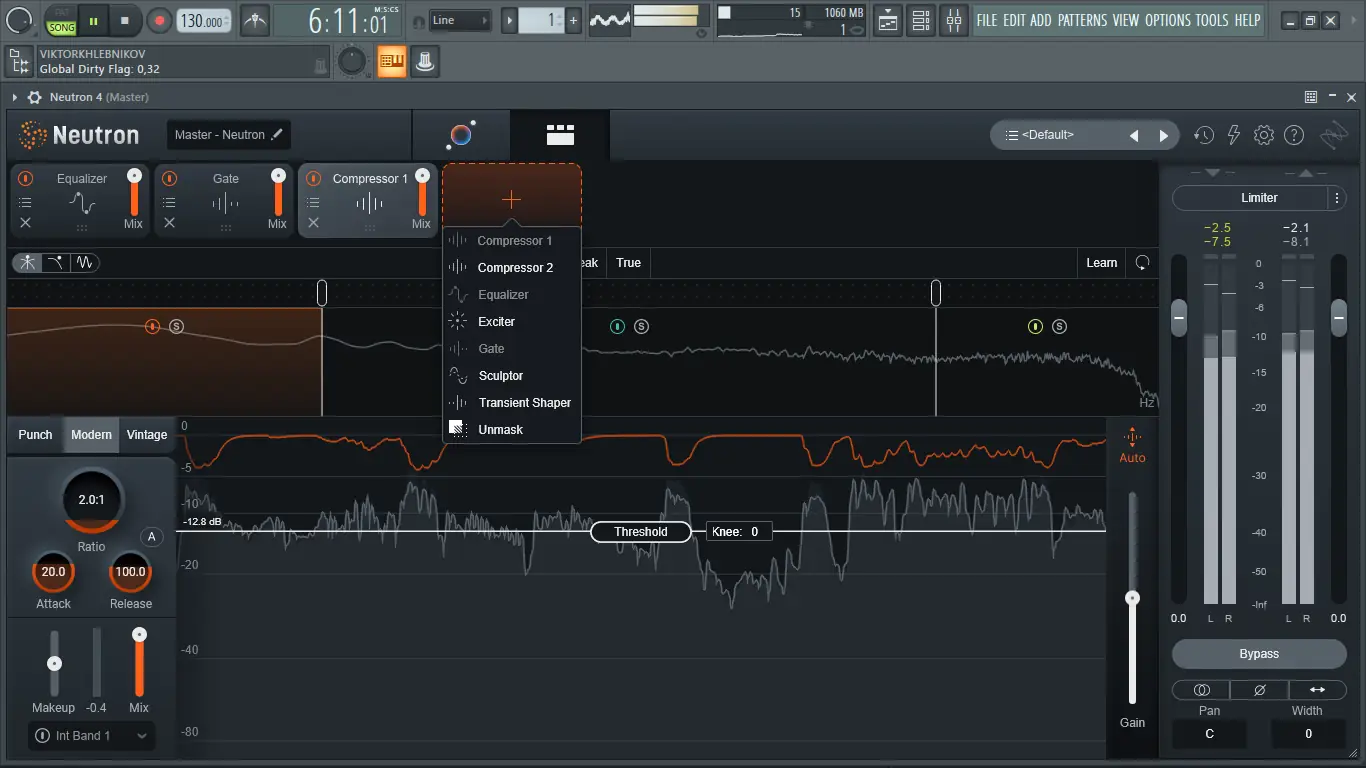The width and height of the screenshot is (1366, 768).
Task: Click the Bypass button in the Limiter panel
Action: [x=1258, y=653]
